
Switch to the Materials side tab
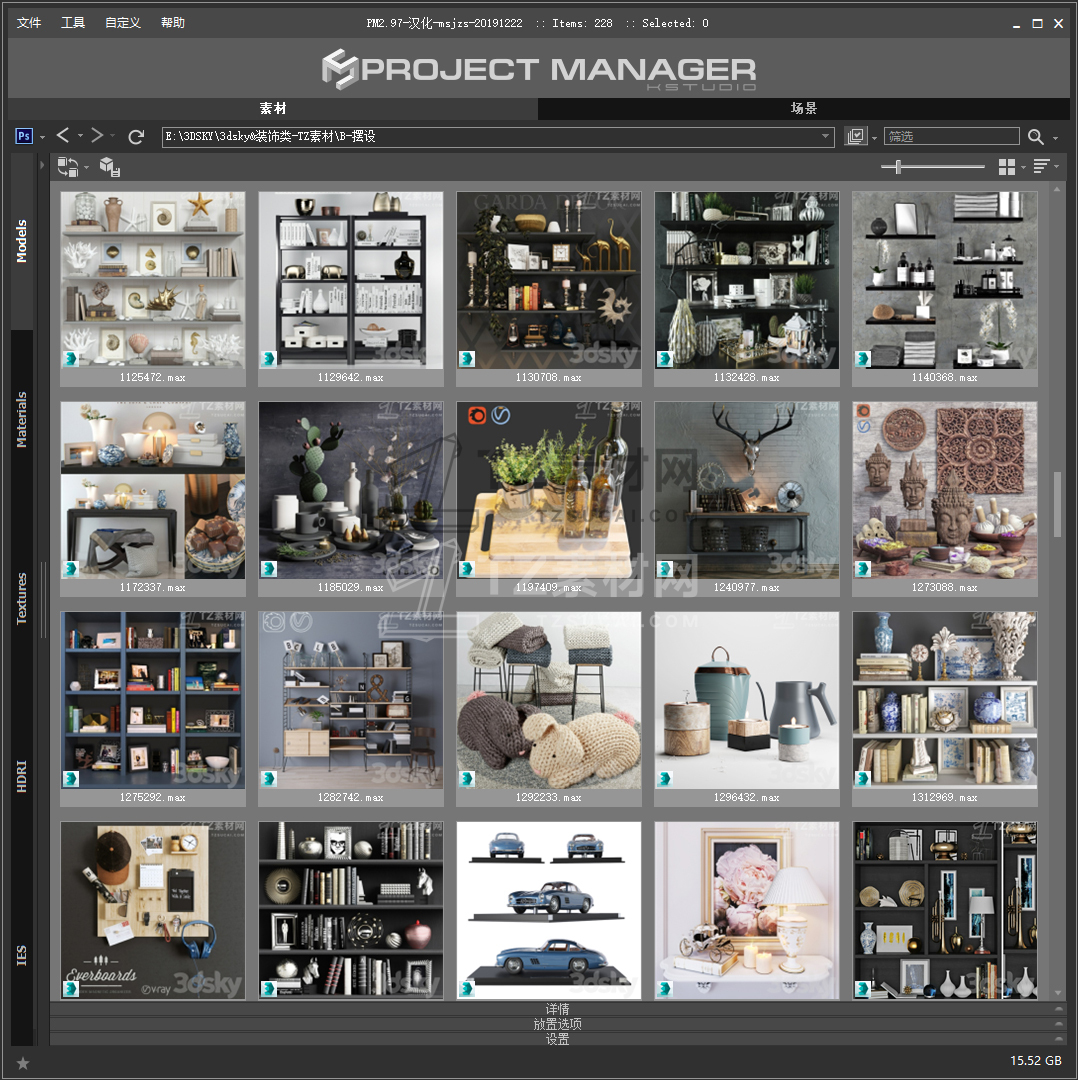click(22, 420)
